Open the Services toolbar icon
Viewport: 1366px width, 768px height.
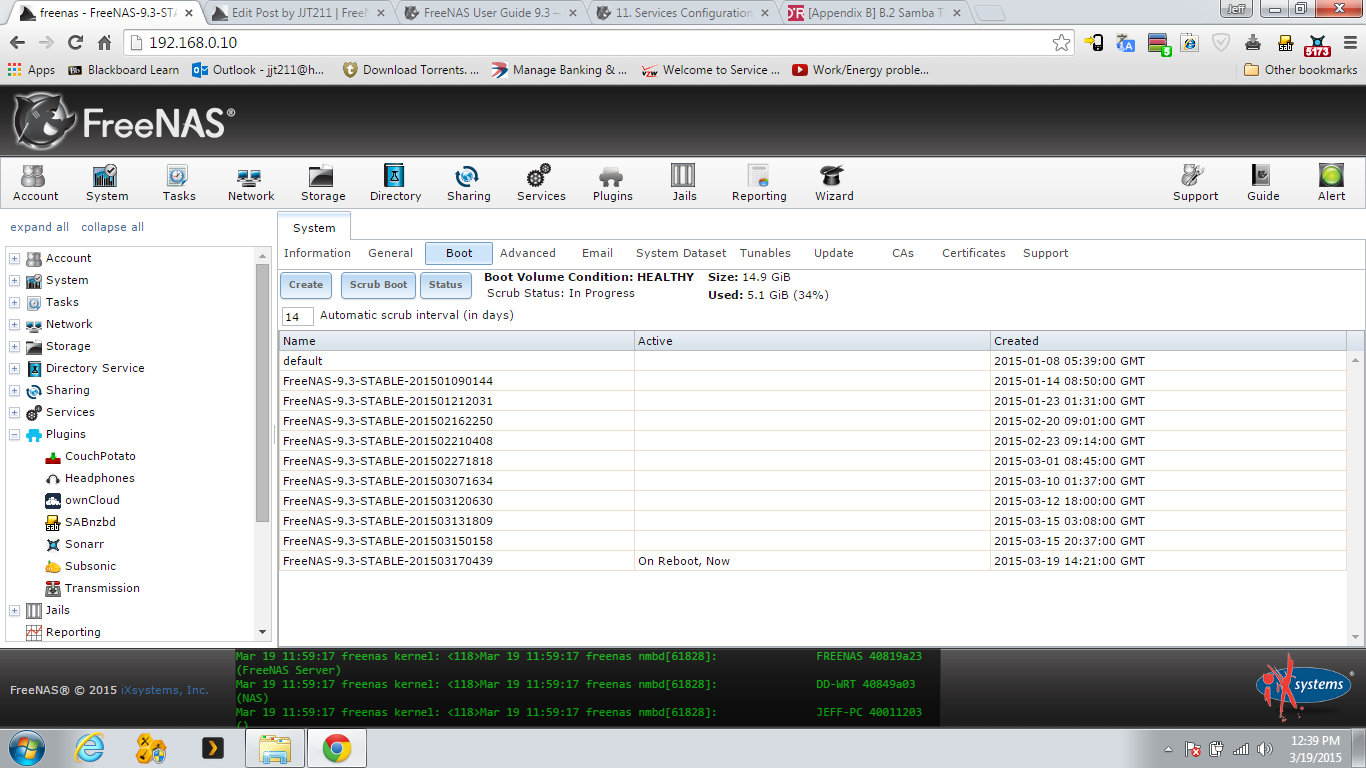click(541, 183)
